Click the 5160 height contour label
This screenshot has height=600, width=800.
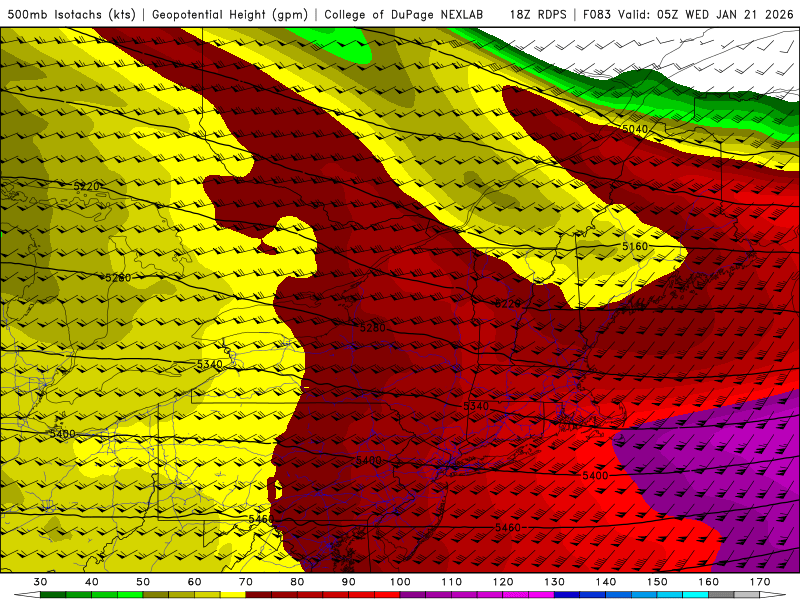pos(635,246)
